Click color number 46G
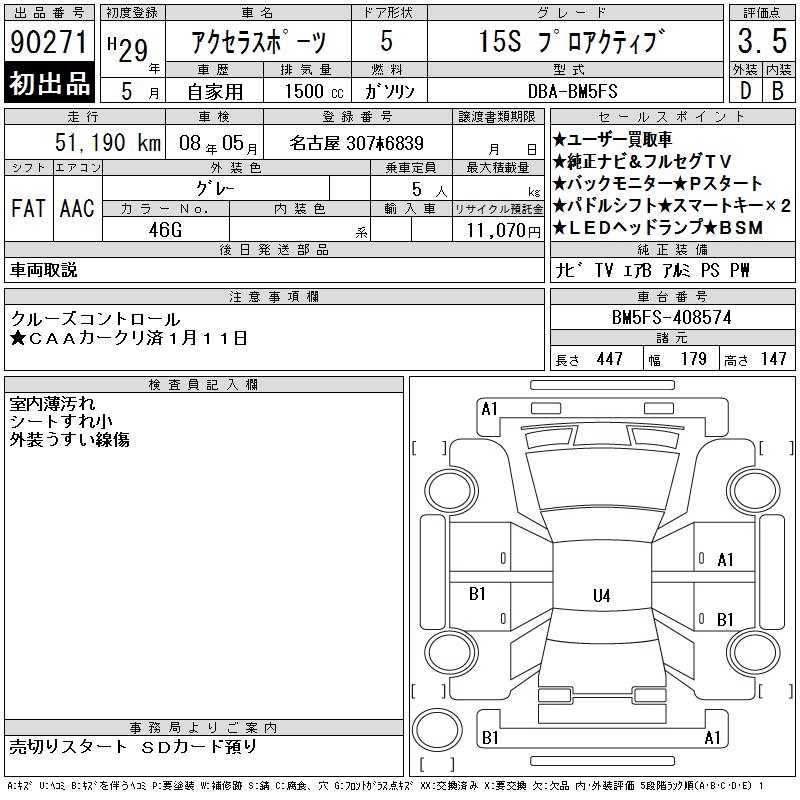Screen dimensions: 800x800 165,230
